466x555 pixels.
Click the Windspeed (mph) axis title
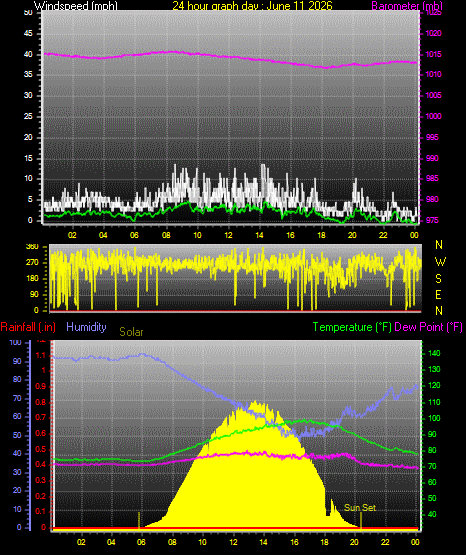coord(75,6)
